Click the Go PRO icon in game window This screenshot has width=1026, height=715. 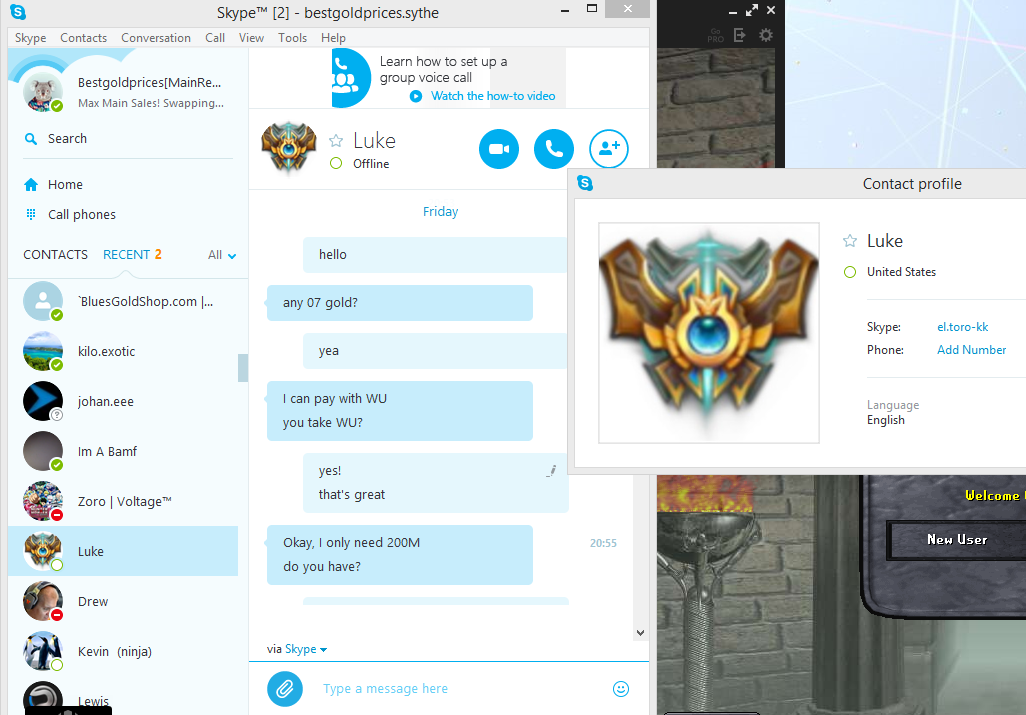click(x=715, y=35)
